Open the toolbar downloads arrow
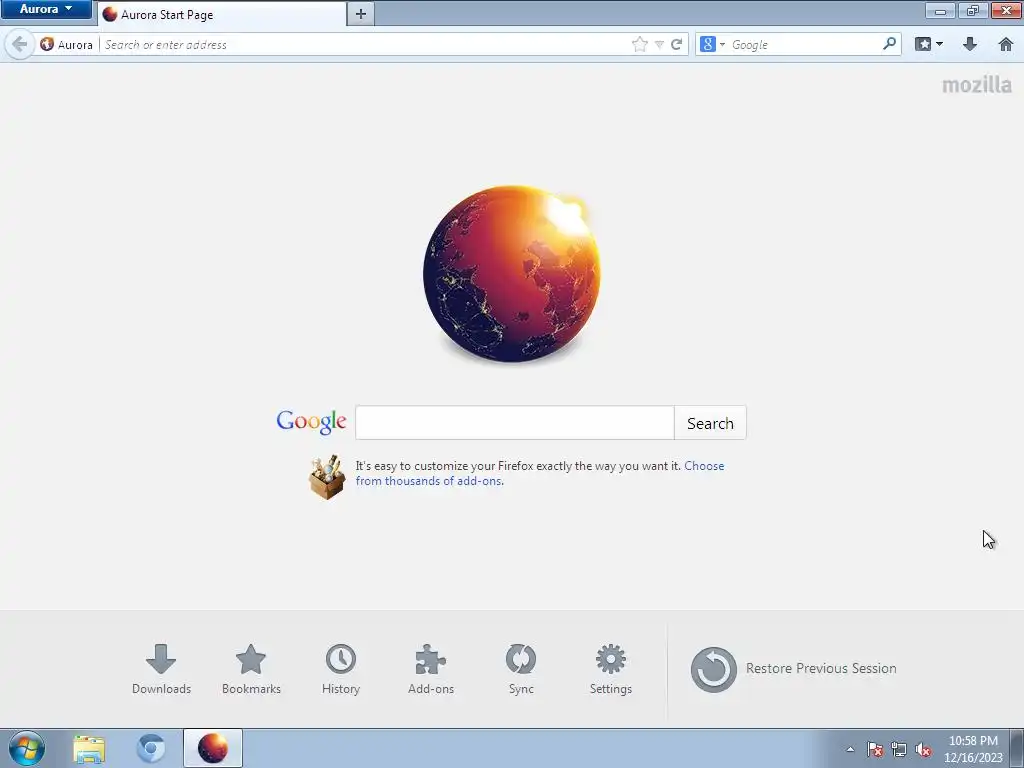This screenshot has width=1024, height=768. pos(970,44)
